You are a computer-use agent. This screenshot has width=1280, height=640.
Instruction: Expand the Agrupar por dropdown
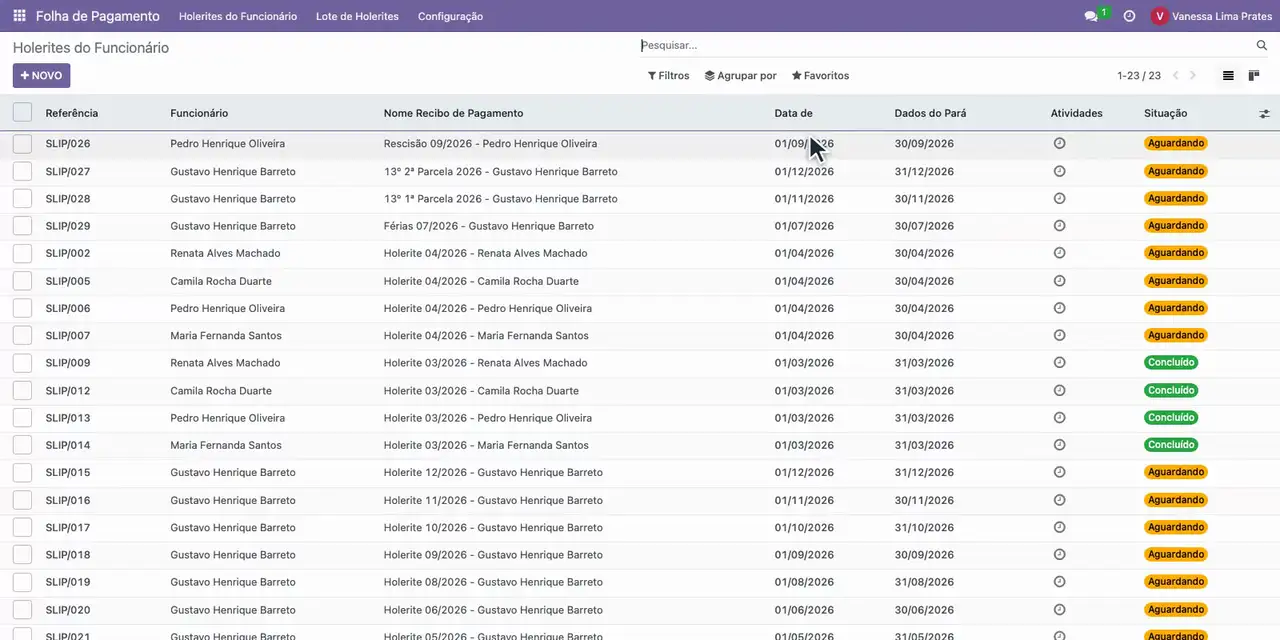point(741,75)
